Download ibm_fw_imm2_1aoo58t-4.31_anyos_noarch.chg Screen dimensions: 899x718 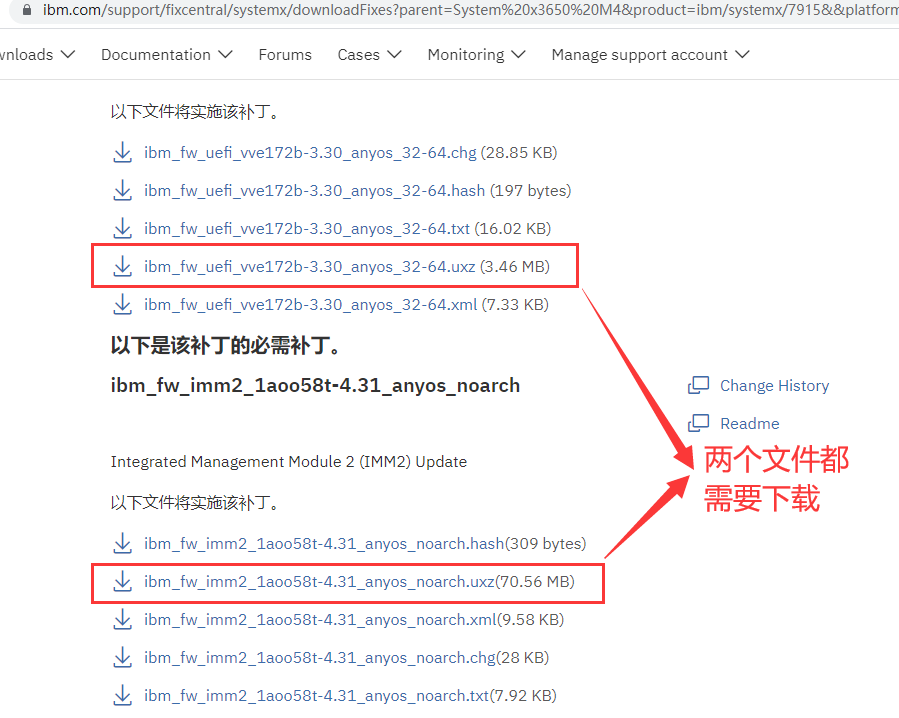320,657
